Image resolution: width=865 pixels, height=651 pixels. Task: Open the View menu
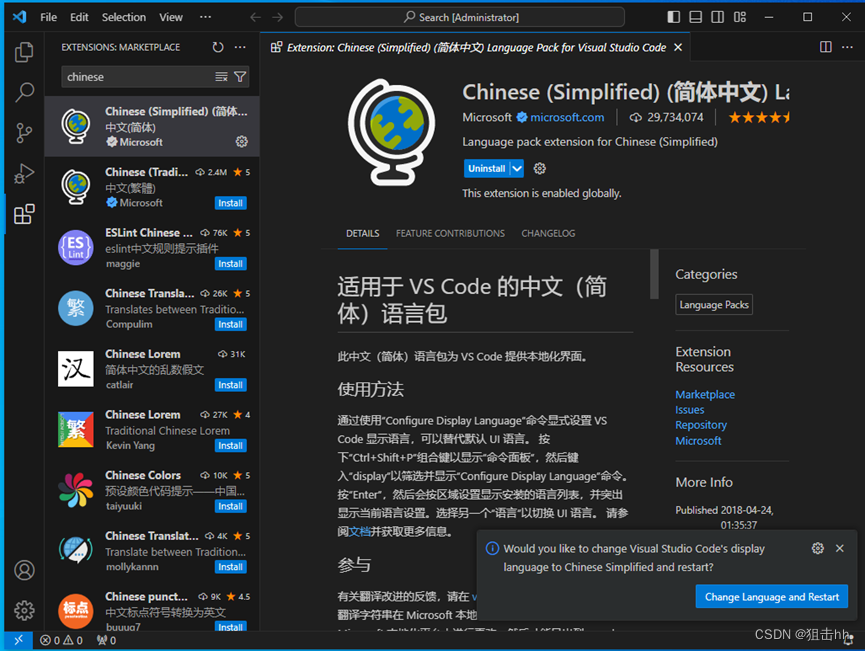point(171,17)
